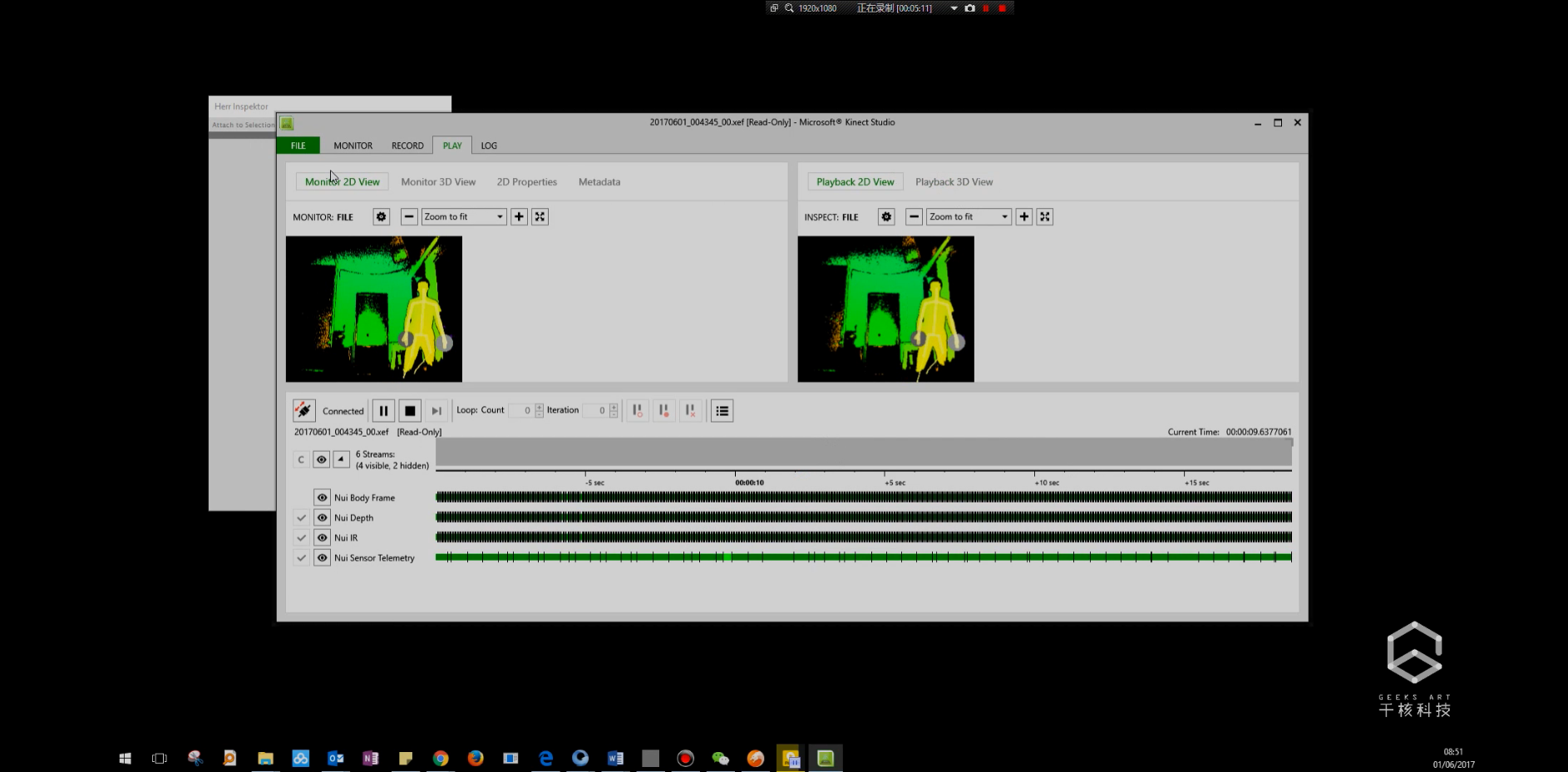Open the Playback 3D View tab
The width and height of the screenshot is (1568, 772).
point(954,181)
